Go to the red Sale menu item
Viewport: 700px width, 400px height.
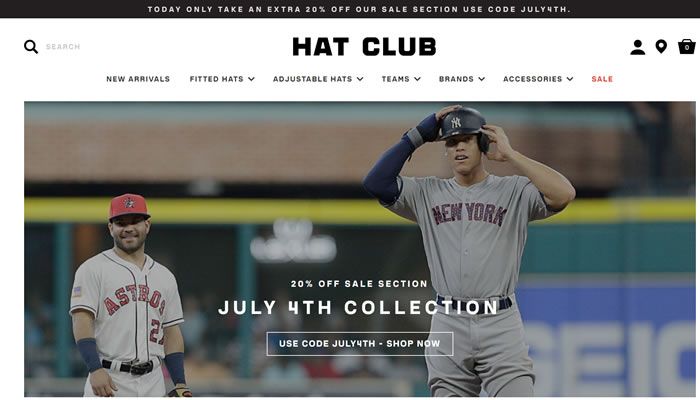coord(602,79)
